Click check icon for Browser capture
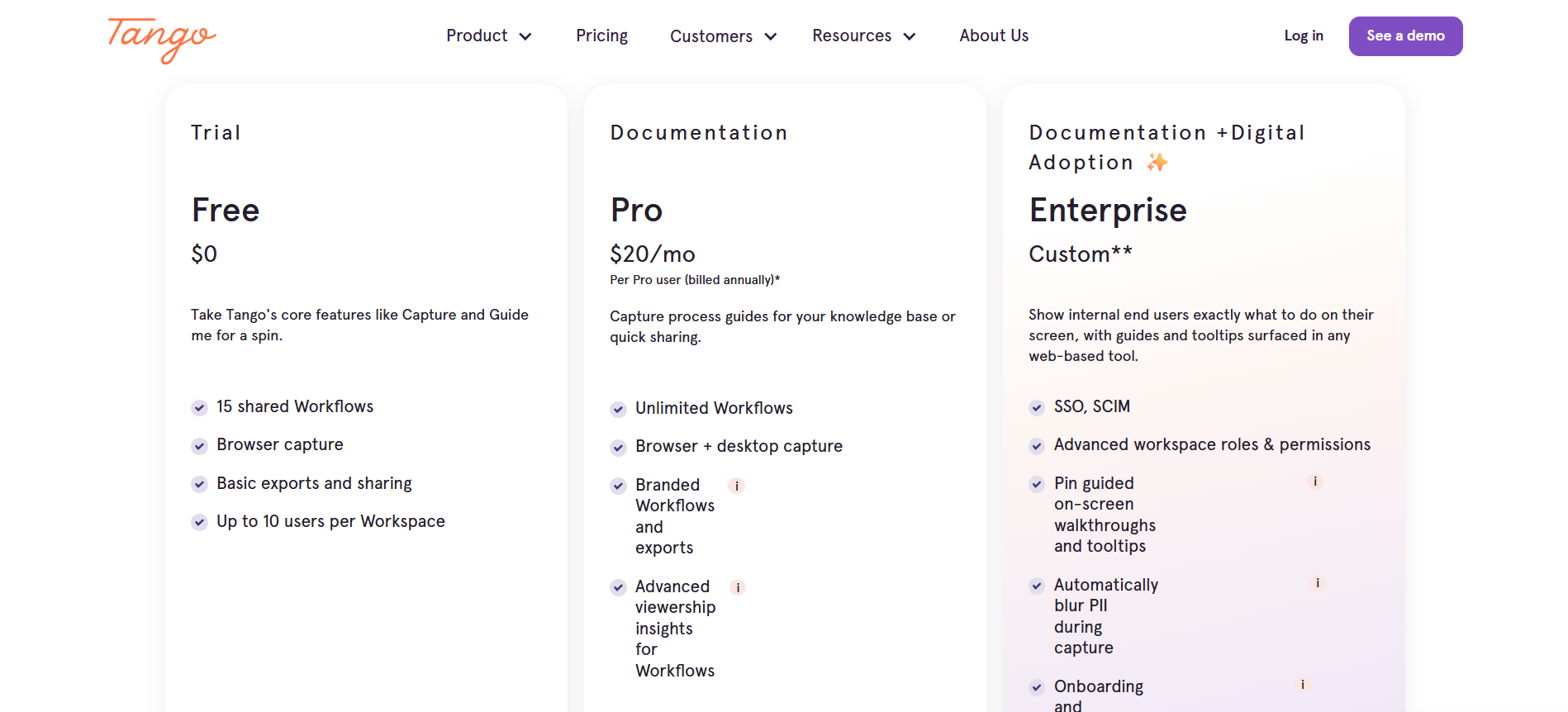This screenshot has width=1568, height=712. coord(199,446)
